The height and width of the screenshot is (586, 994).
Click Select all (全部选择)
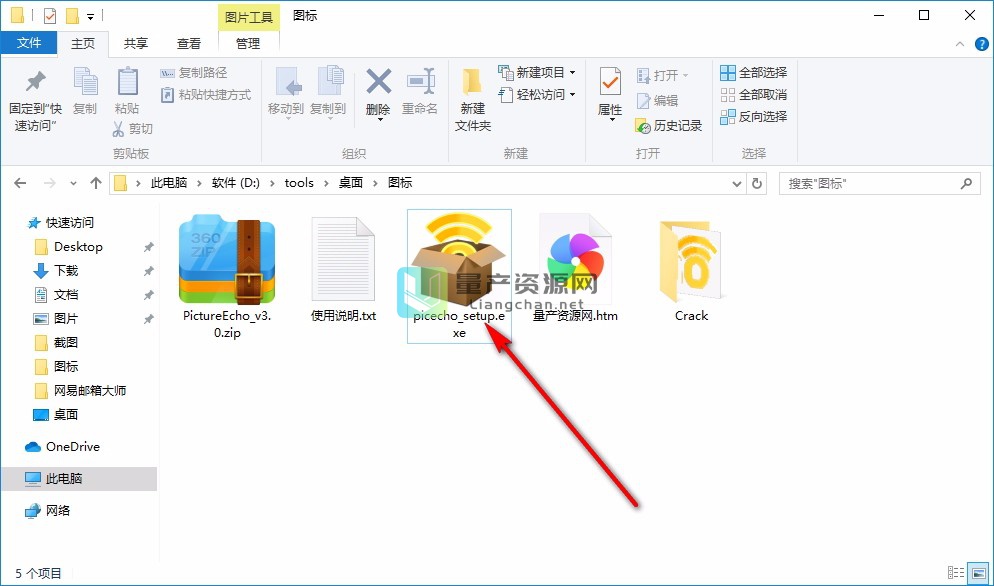[754, 73]
